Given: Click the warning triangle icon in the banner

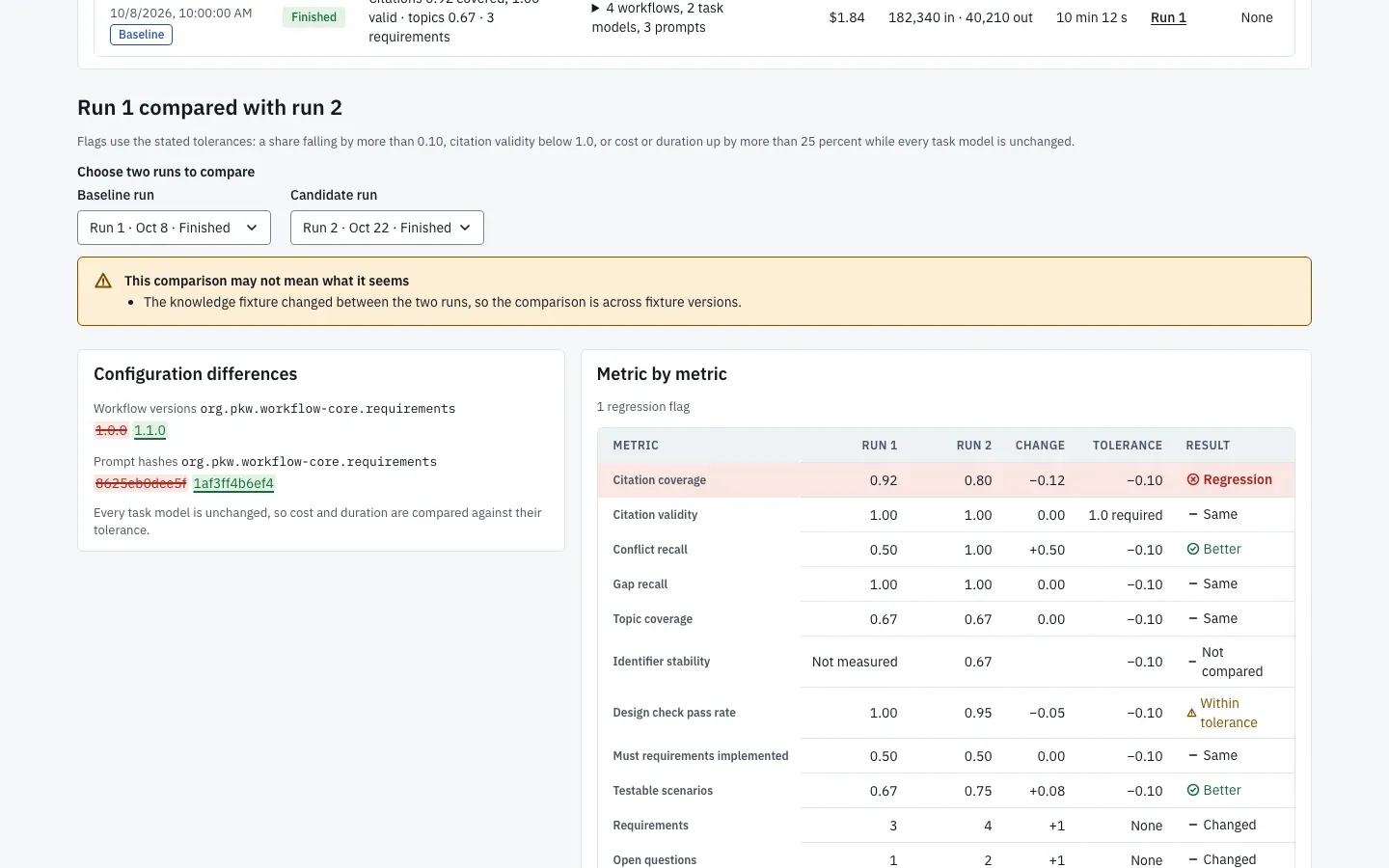Looking at the screenshot, I should 103,281.
